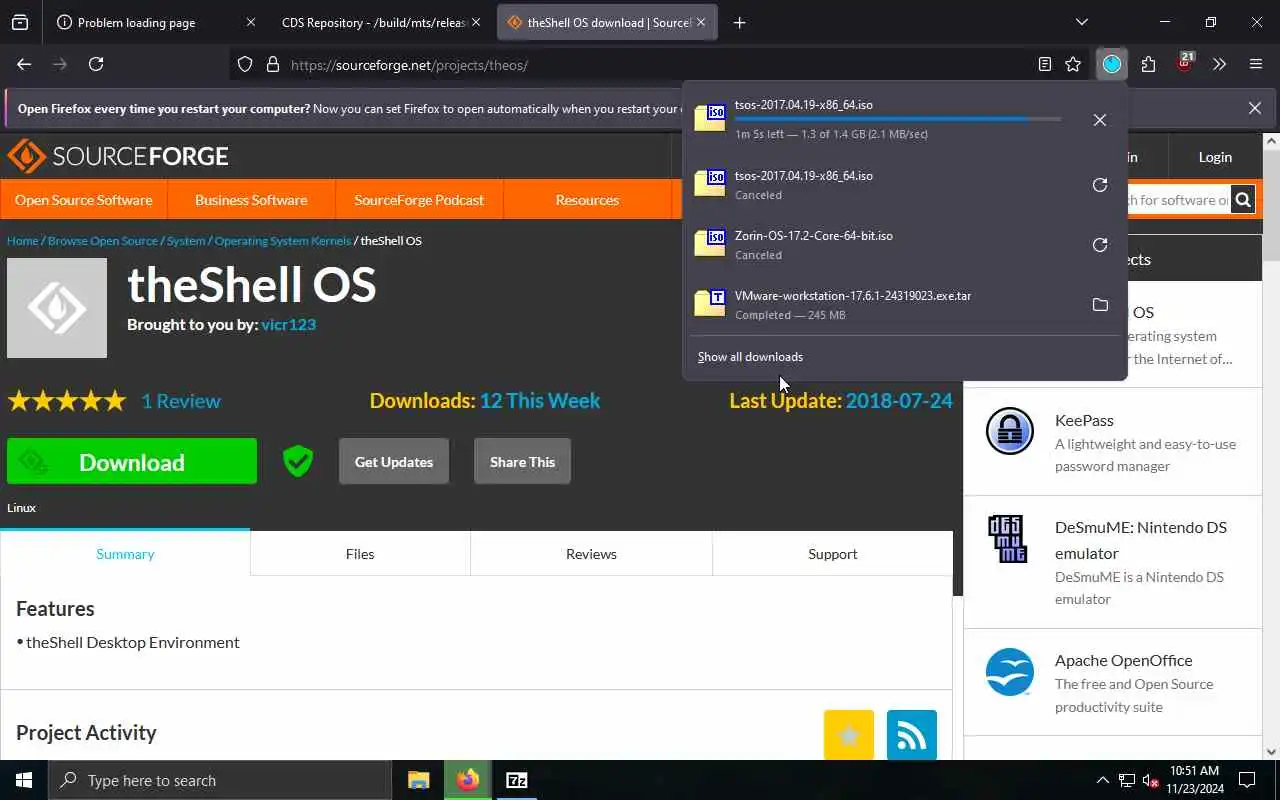Click the extension icon with badge 21
The width and height of the screenshot is (1280, 800).
pos(1185,63)
